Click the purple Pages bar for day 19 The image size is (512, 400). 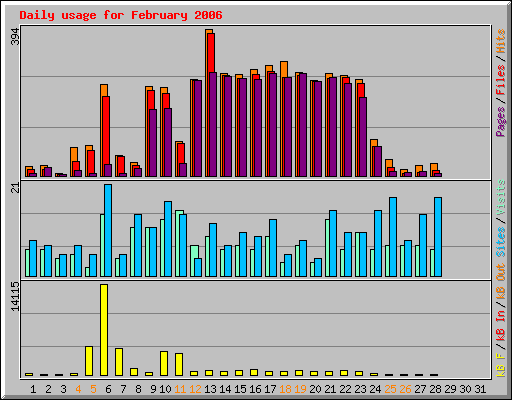tap(303, 125)
